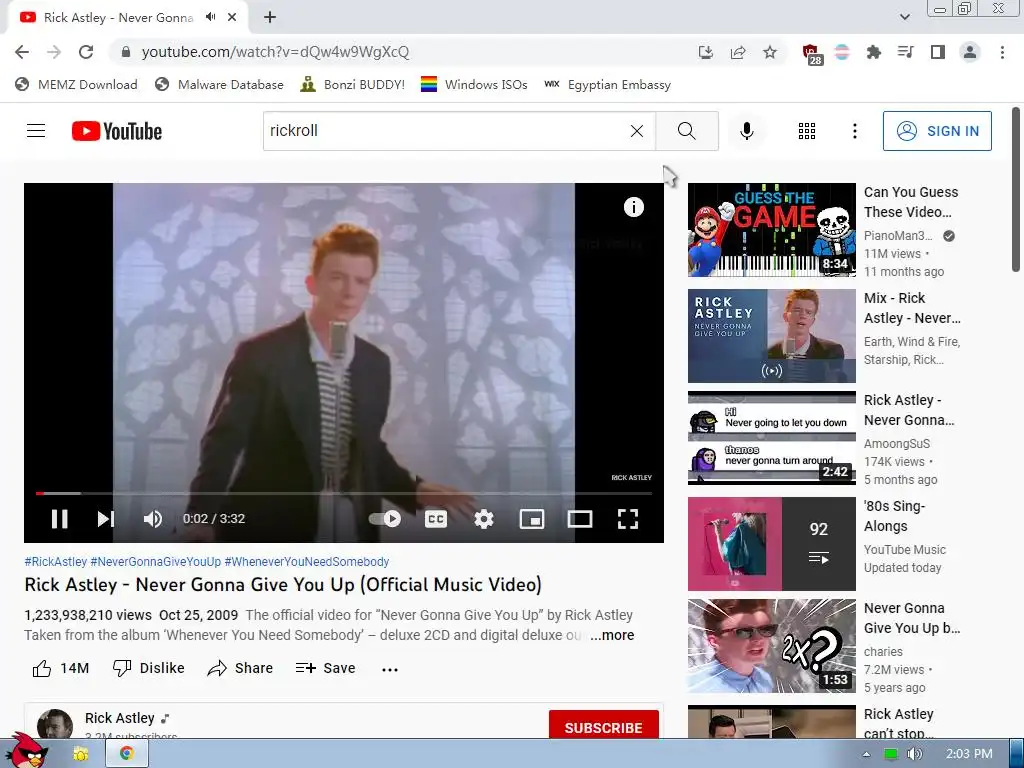The height and width of the screenshot is (768, 1024).
Task: Bookmark this page with star
Action: [770, 52]
